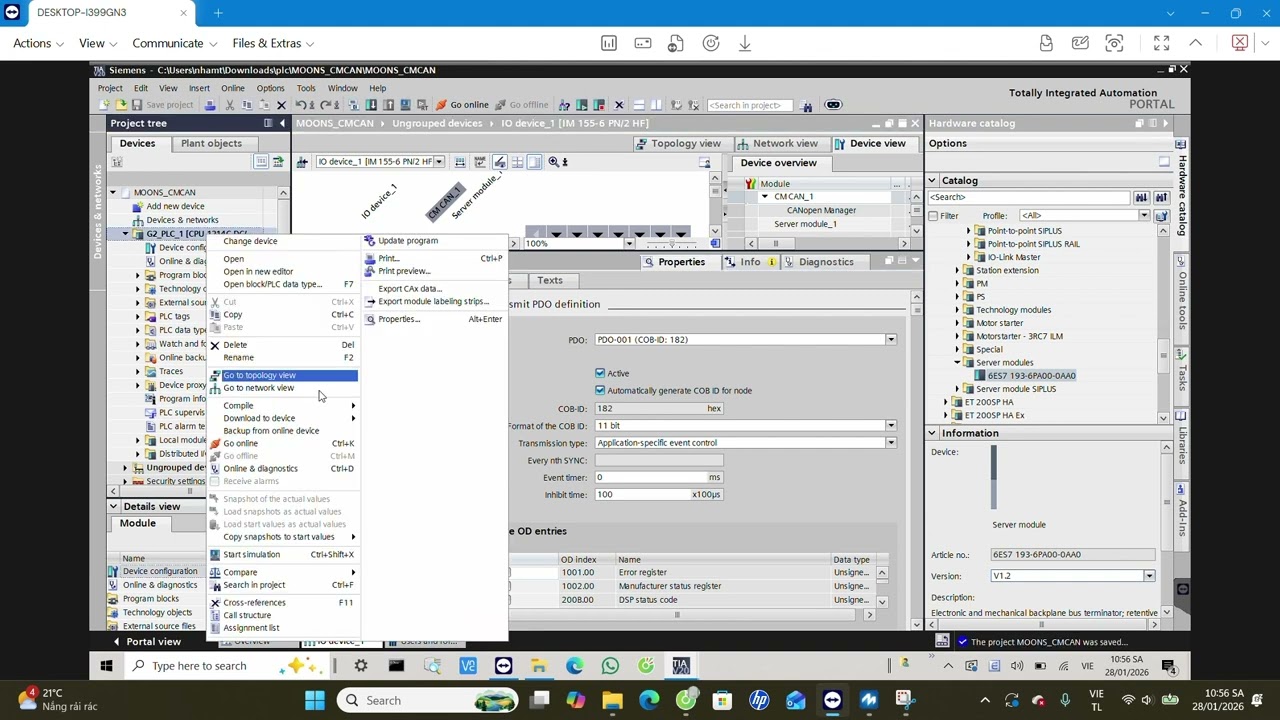Open Downloads arrow icon in remote toolbar
Viewport: 1280px width, 720px height.
(745, 43)
